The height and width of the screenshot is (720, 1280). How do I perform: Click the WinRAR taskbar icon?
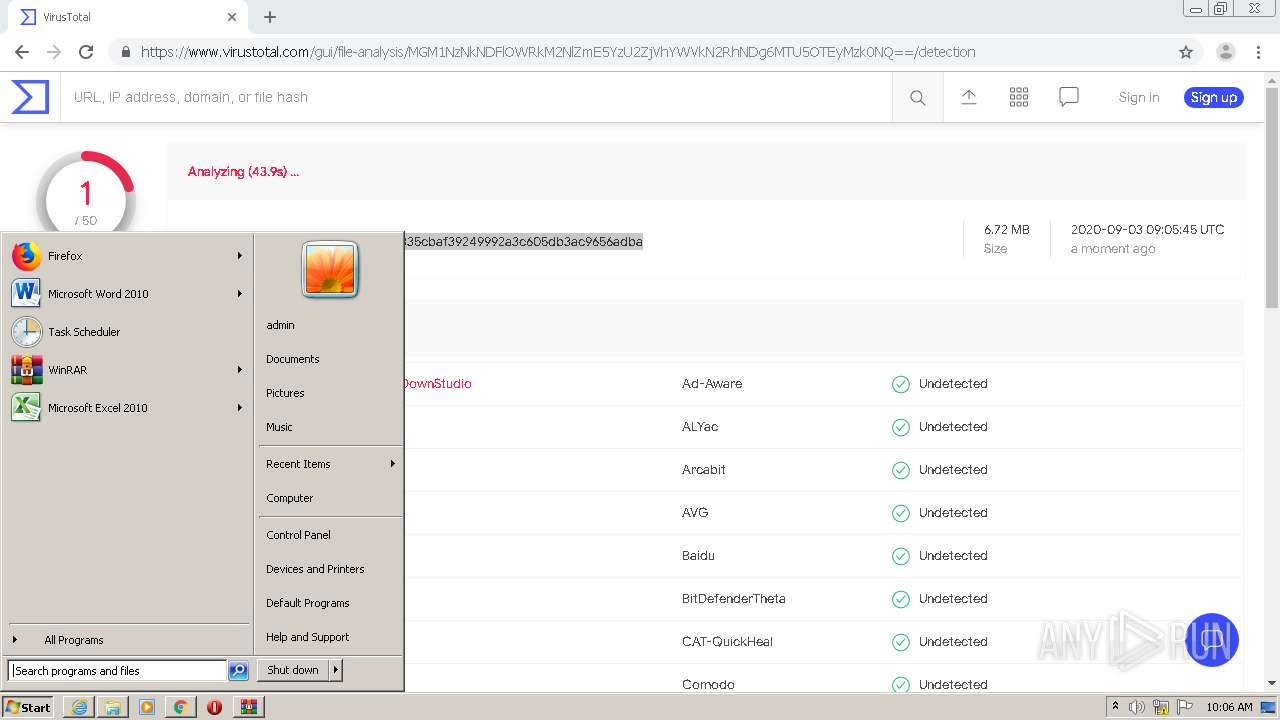[249, 707]
